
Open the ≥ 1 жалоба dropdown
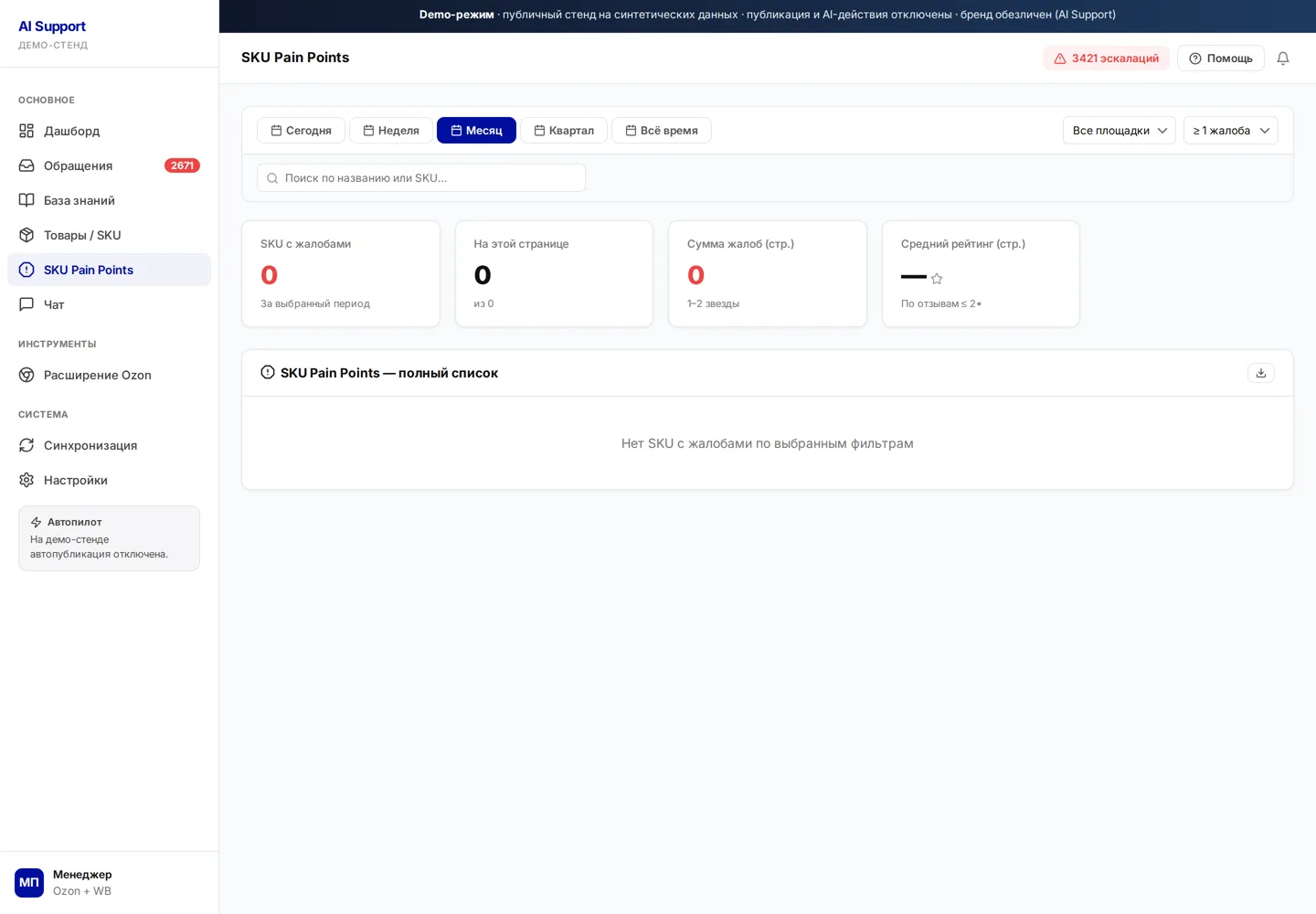pyautogui.click(x=1231, y=131)
